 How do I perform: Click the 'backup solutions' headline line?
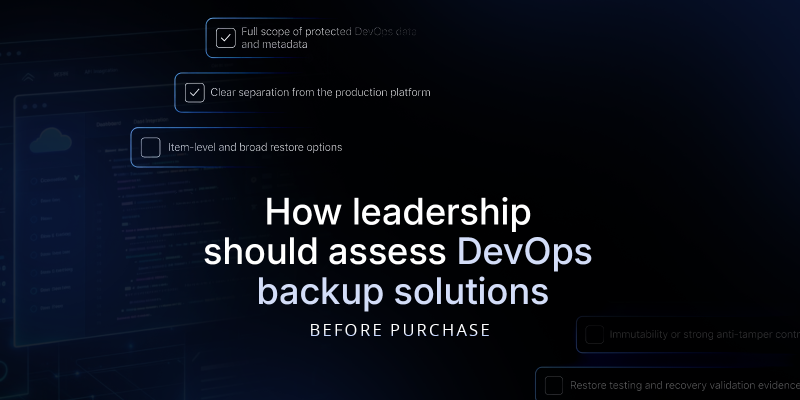coord(403,291)
